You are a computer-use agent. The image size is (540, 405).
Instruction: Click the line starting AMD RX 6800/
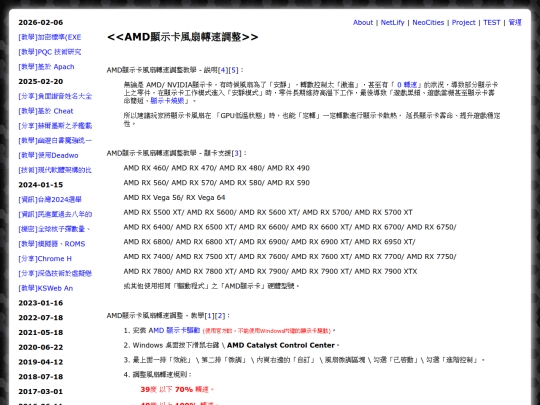coord(270,242)
